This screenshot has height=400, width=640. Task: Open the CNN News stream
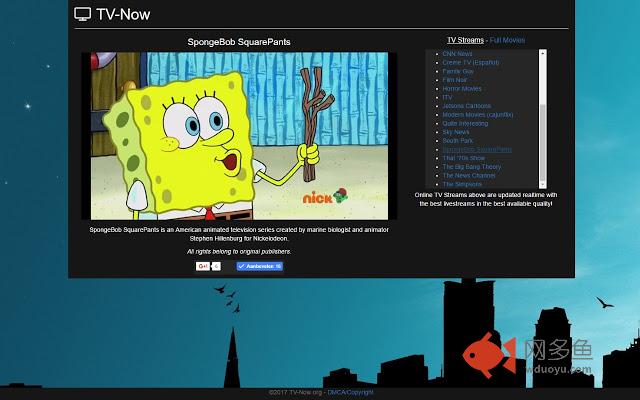[457, 54]
